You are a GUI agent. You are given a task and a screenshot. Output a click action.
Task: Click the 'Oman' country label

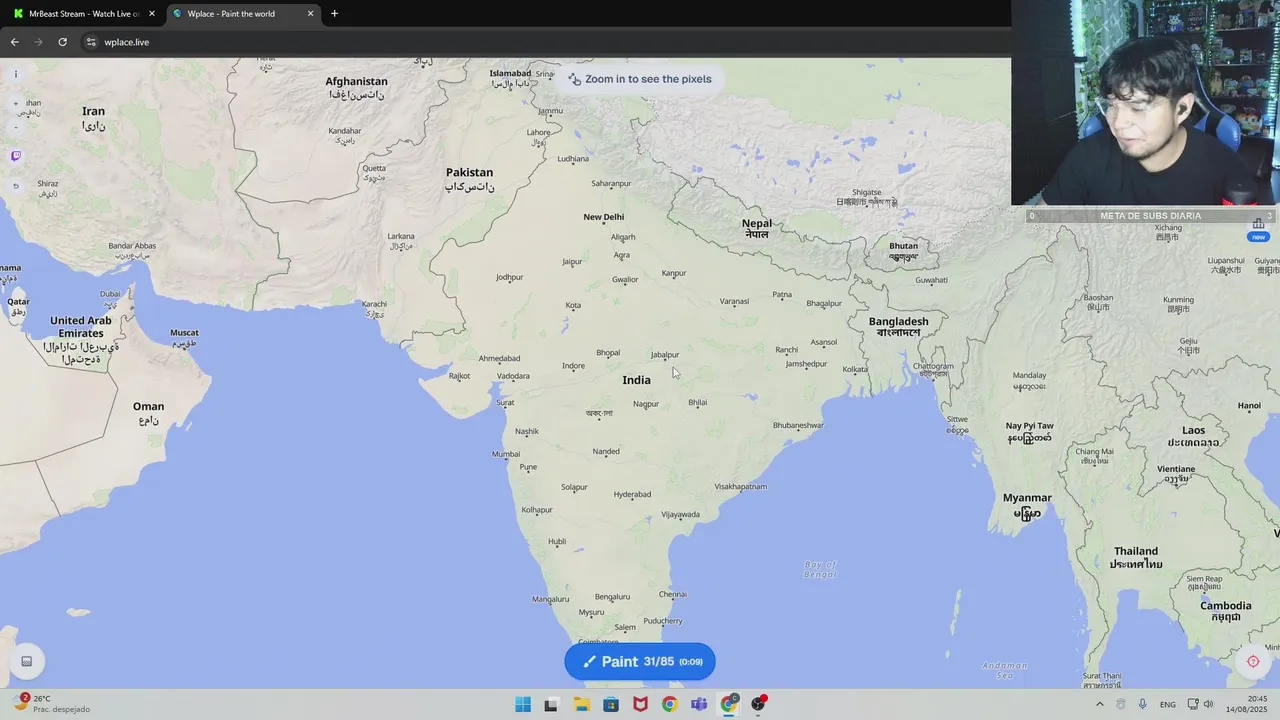click(148, 406)
